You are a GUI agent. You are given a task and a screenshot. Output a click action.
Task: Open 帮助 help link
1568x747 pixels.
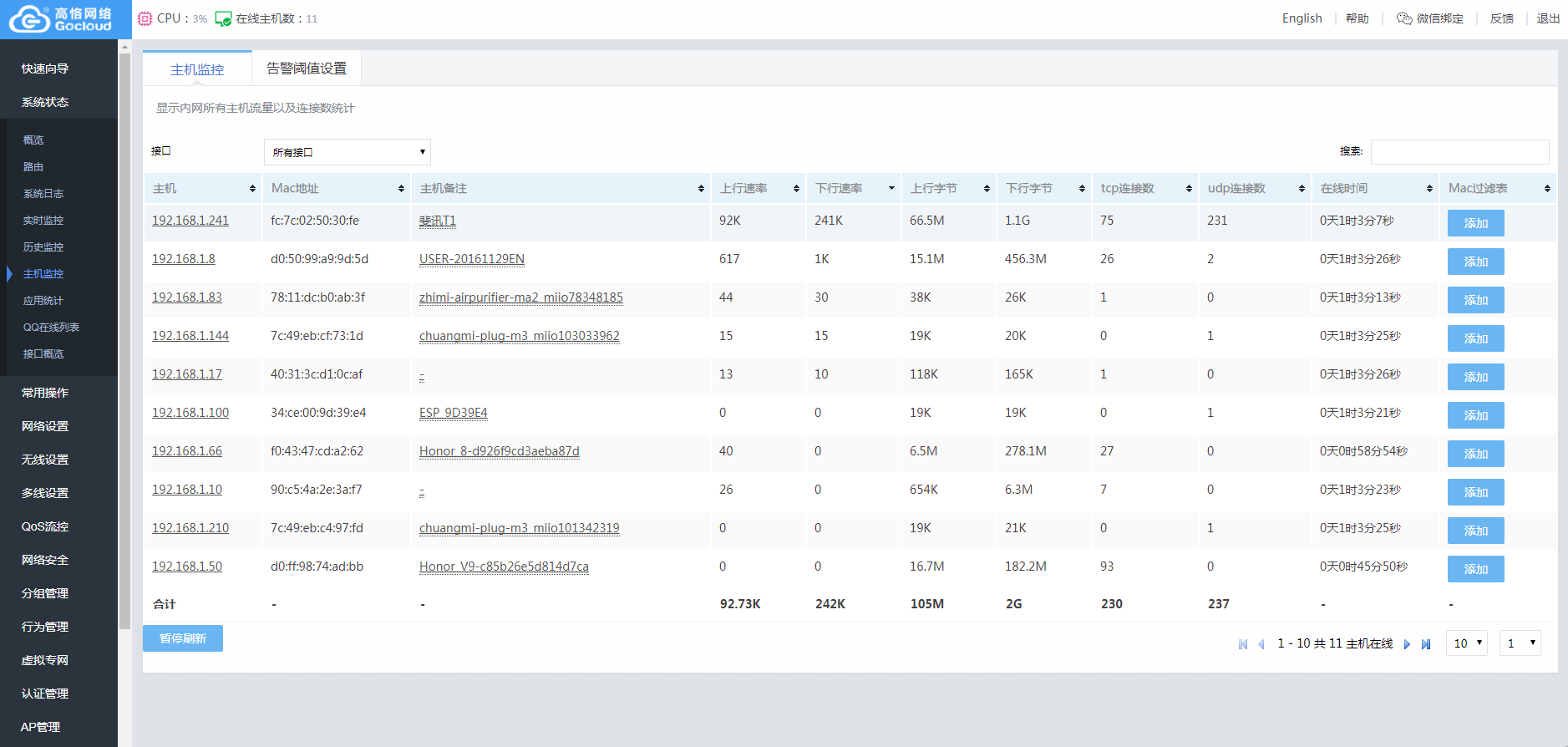(x=1357, y=18)
